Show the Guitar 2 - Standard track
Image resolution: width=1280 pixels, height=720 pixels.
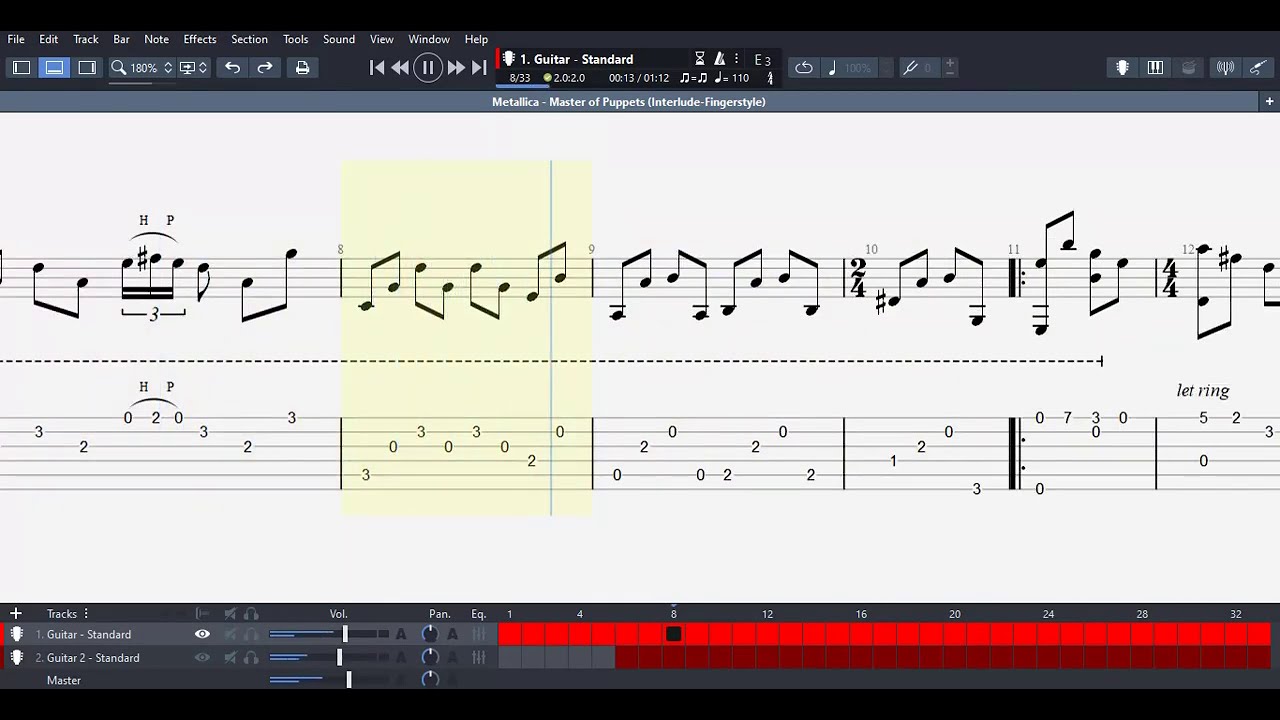(x=202, y=658)
